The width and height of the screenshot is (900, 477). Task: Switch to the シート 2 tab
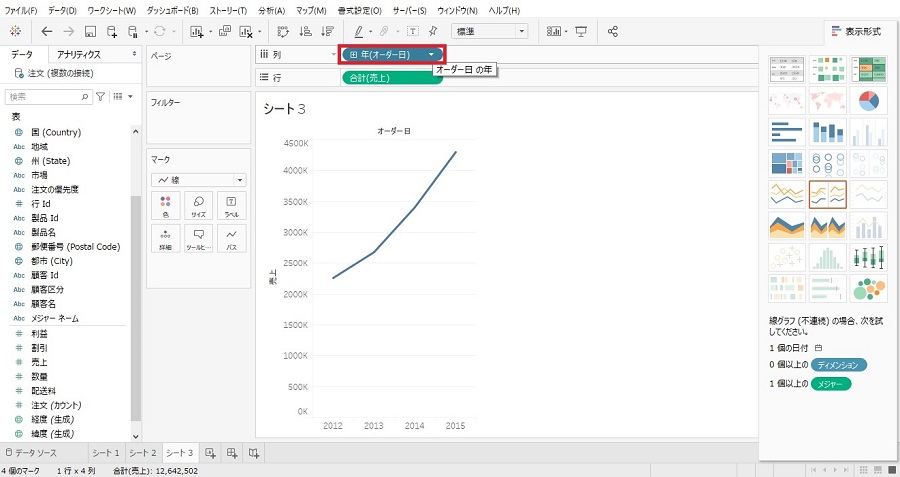pyautogui.click(x=141, y=453)
